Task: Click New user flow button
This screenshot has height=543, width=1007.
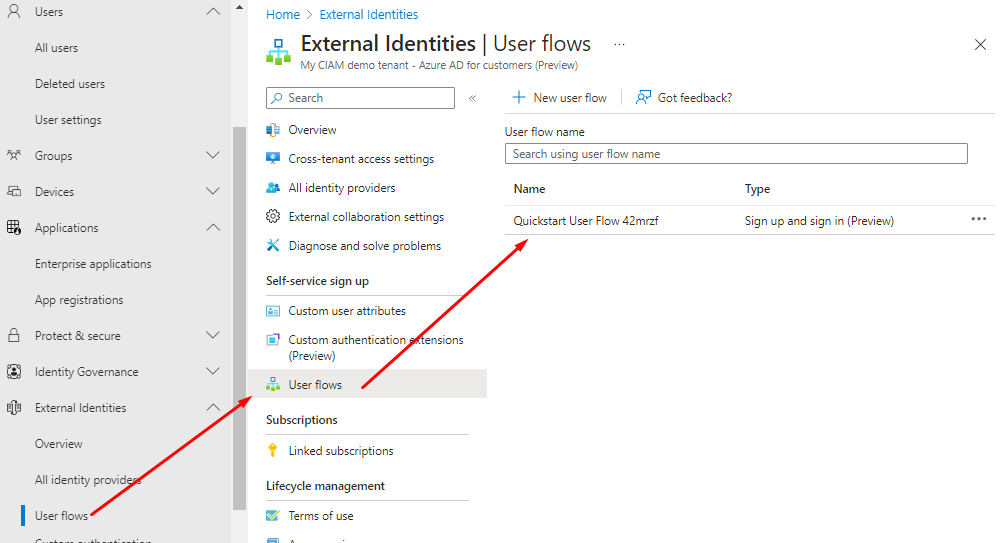Action: coord(560,98)
